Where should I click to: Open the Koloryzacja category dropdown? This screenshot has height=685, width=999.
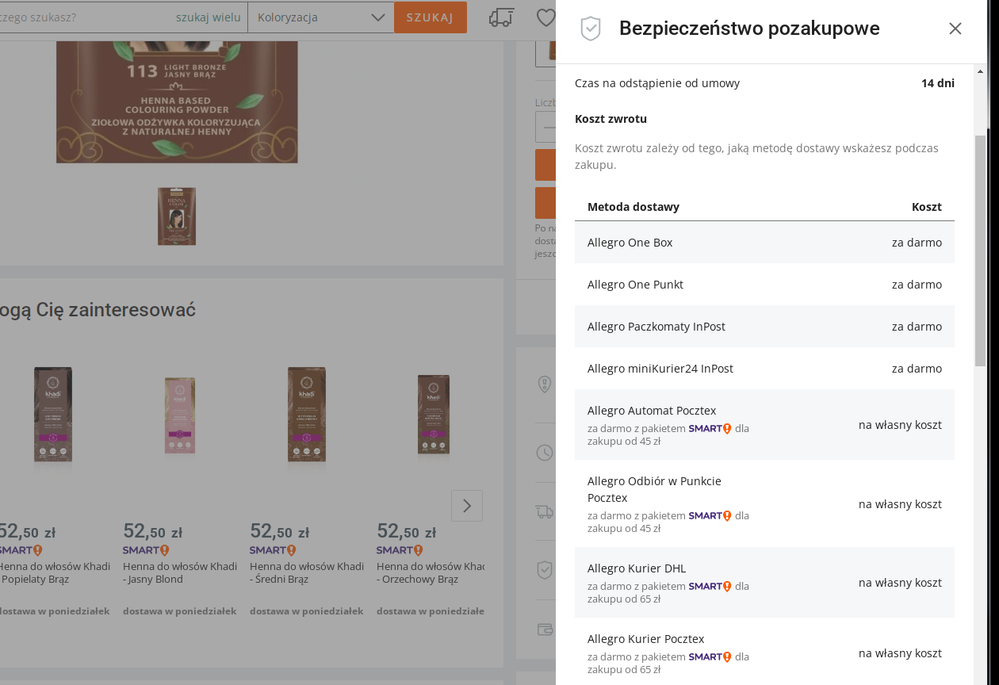(320, 17)
